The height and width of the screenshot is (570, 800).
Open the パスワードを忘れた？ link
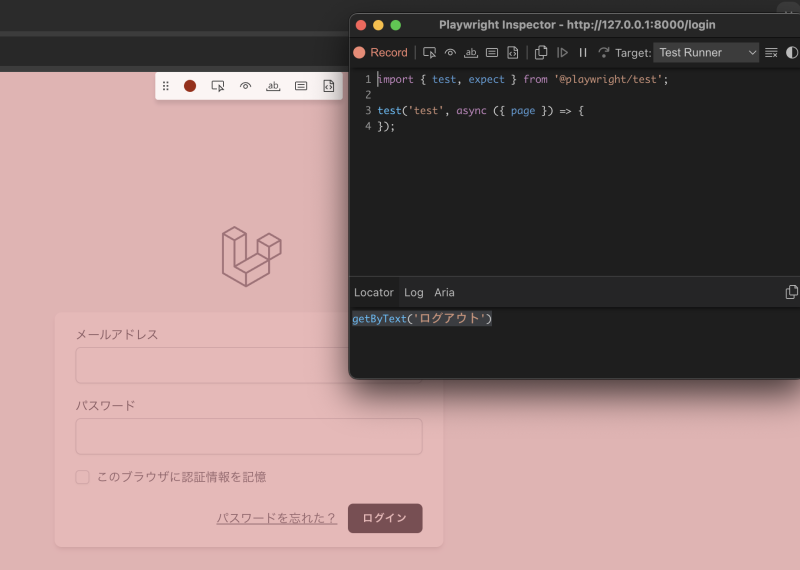tap(276, 518)
